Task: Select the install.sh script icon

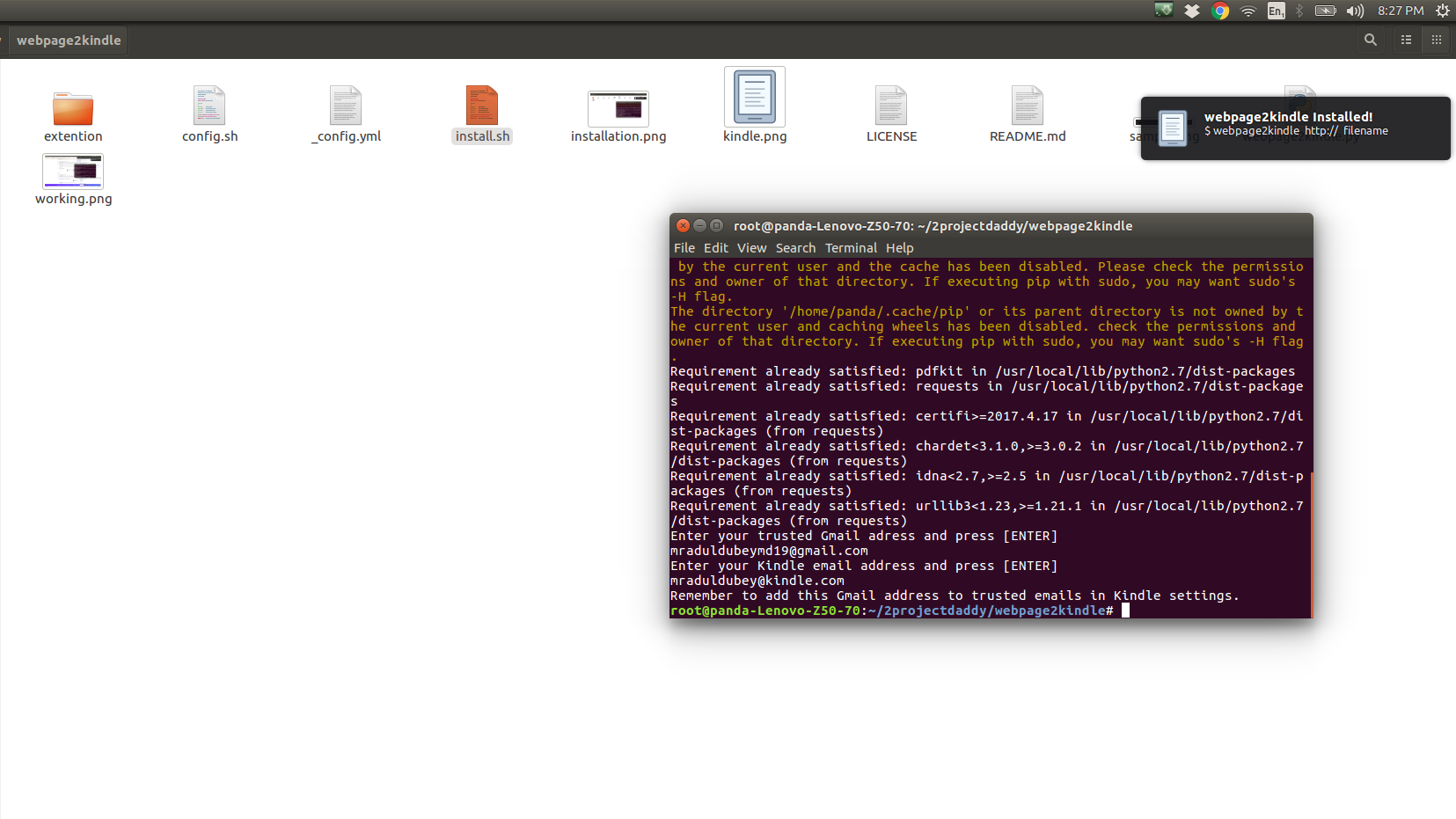Action: point(482,106)
